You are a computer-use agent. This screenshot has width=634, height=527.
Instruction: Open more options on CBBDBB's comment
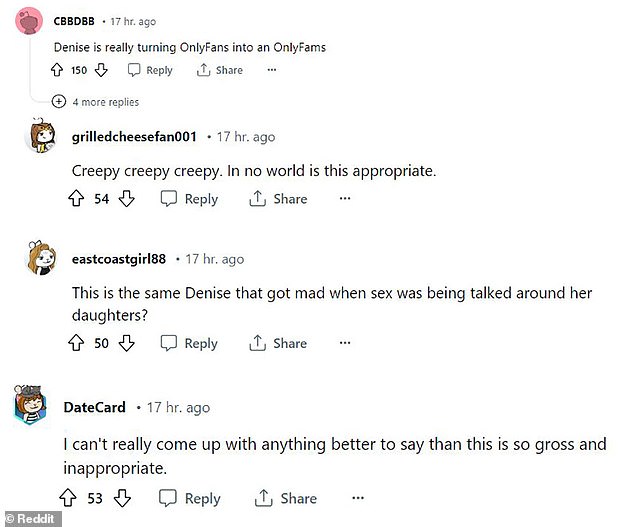272,70
